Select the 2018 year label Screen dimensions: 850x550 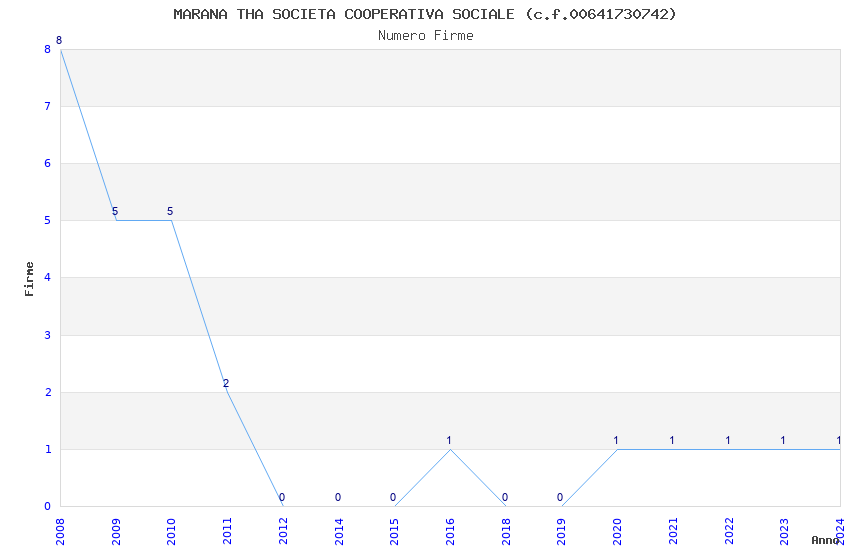pyautogui.click(x=506, y=532)
